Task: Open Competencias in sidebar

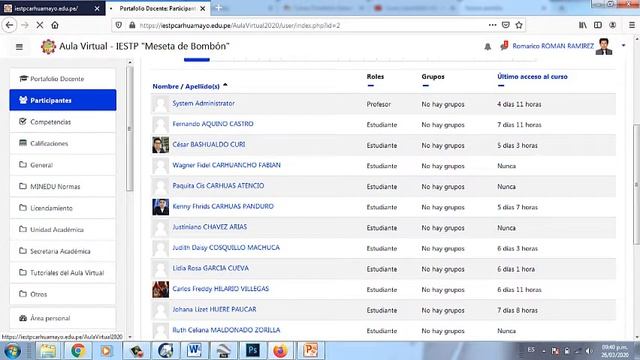Action: pos(63,122)
